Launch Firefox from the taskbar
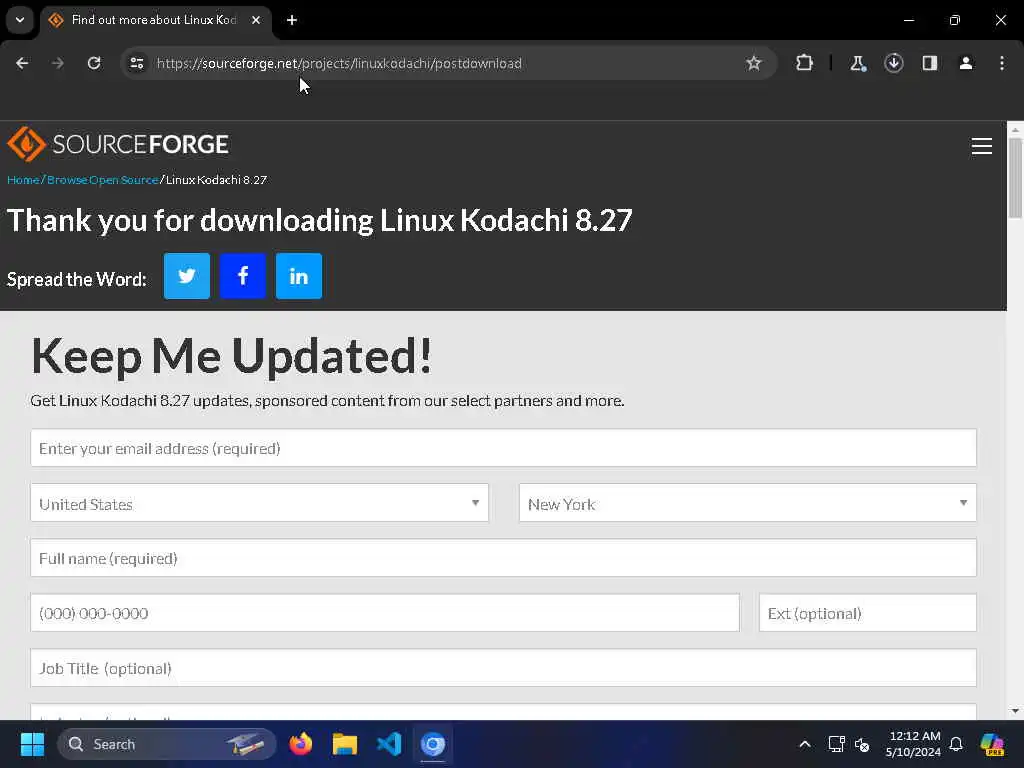The width and height of the screenshot is (1024, 768). click(301, 744)
